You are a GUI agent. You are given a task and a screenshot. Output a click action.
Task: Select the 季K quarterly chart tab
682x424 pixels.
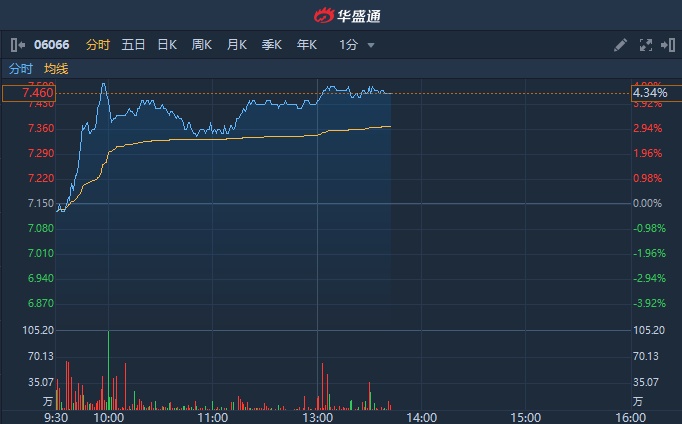pyautogui.click(x=271, y=45)
